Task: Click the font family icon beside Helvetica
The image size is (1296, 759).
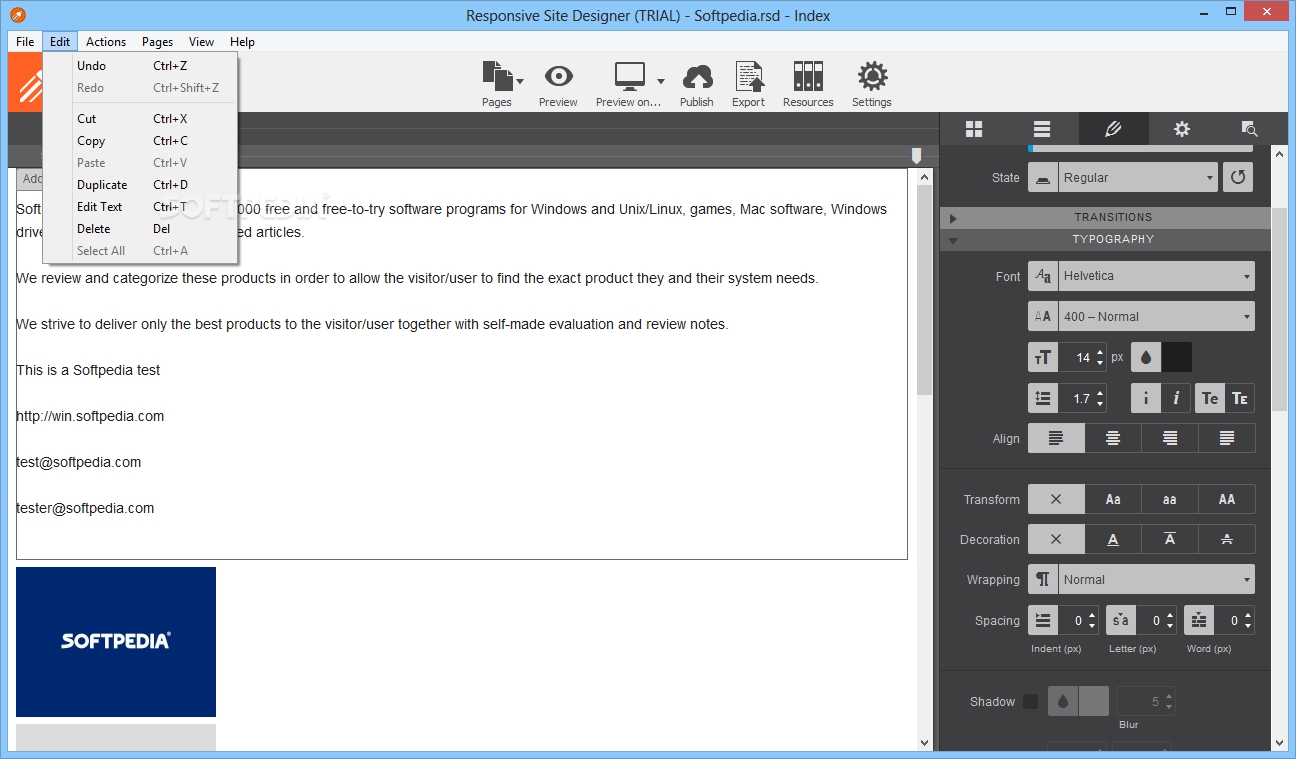Action: click(1043, 276)
